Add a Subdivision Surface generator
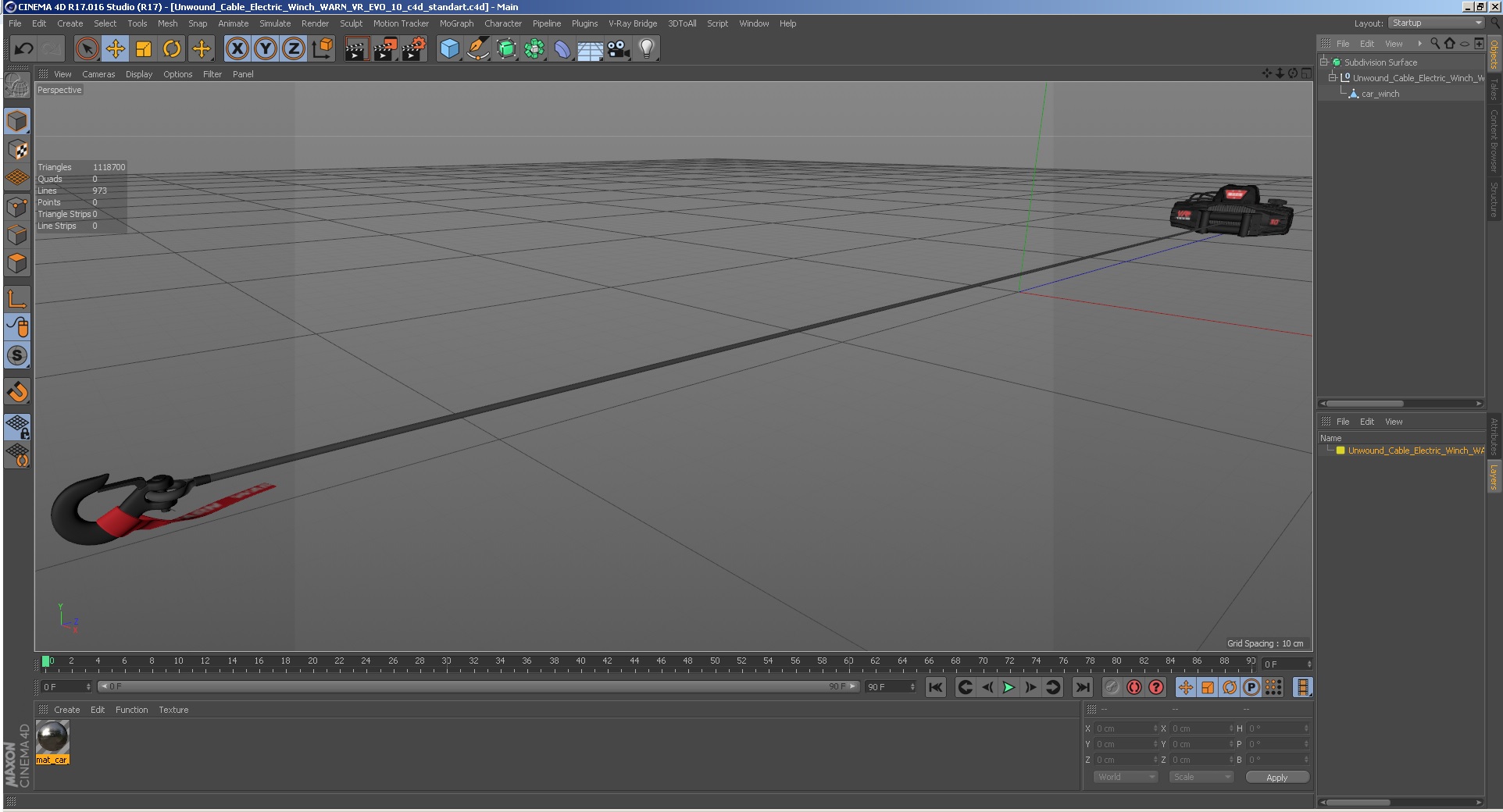1503x812 pixels. click(x=506, y=49)
